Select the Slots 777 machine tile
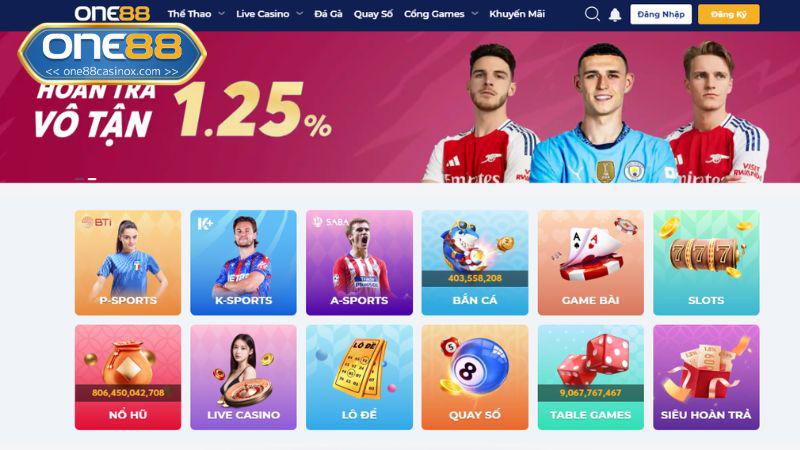The image size is (800, 450). [706, 262]
